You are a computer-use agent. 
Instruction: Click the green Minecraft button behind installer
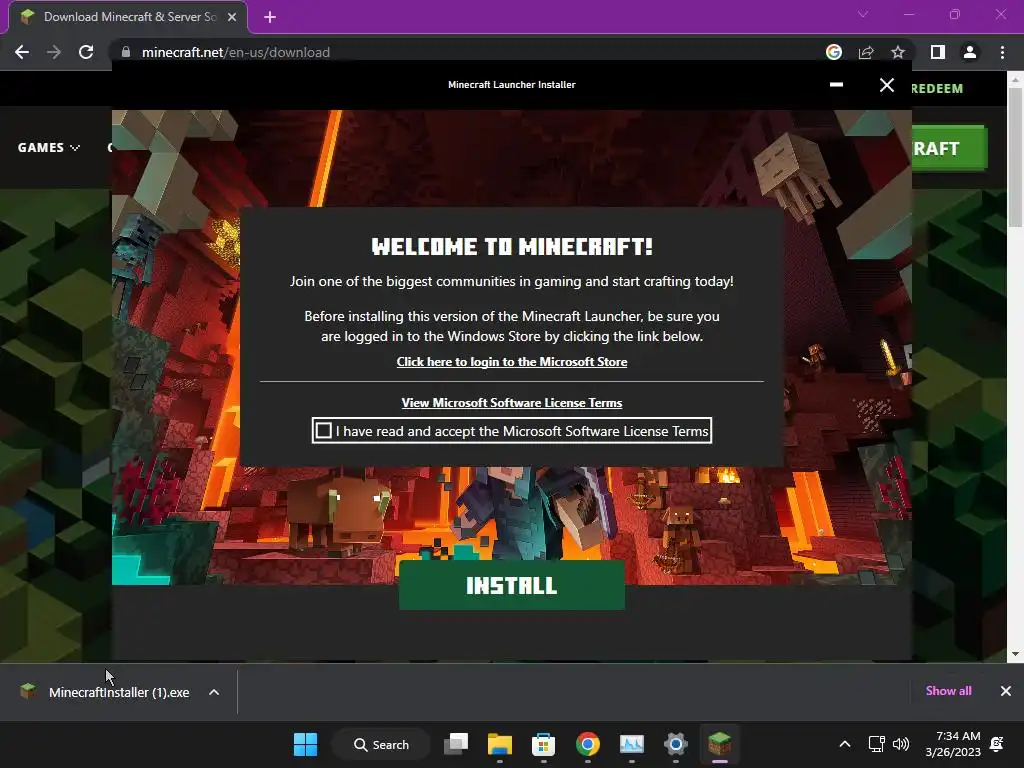coord(949,148)
